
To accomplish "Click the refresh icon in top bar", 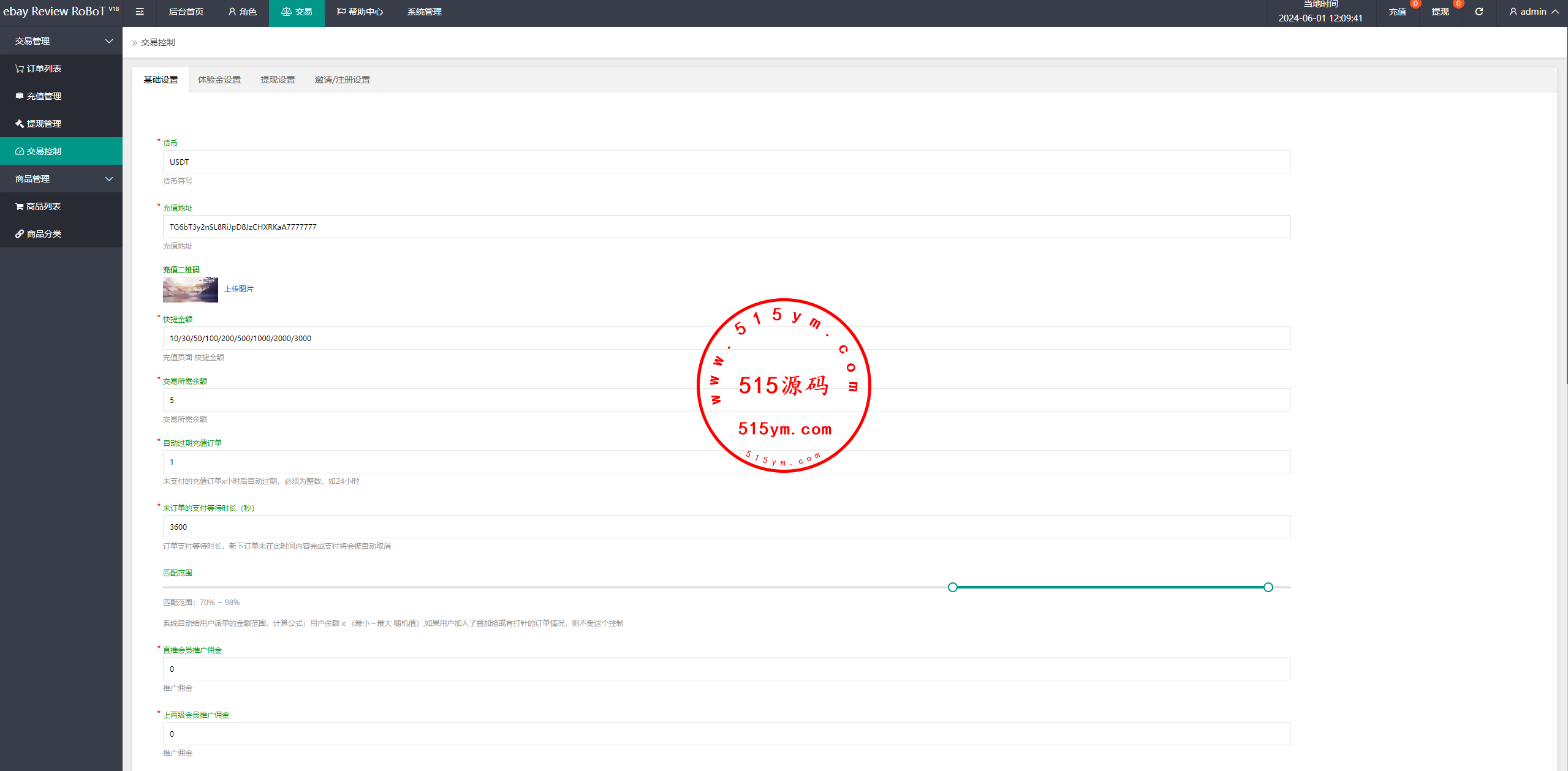I will pyautogui.click(x=1479, y=12).
